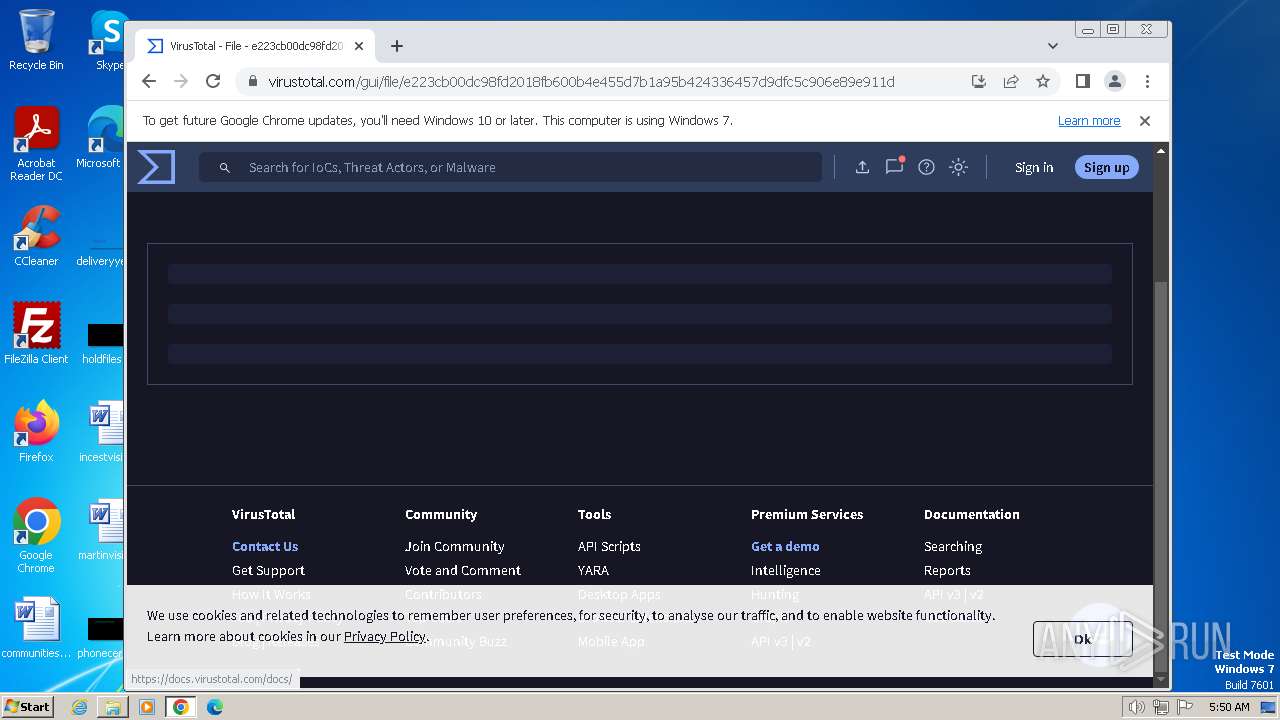Open the Get a demo link
1280x720 pixels.
[785, 547]
